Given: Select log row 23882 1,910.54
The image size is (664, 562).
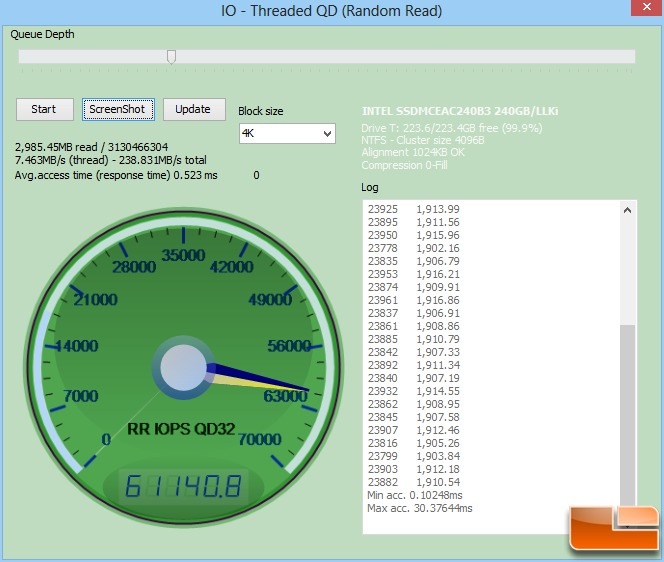Looking at the screenshot, I should pyautogui.click(x=413, y=482).
